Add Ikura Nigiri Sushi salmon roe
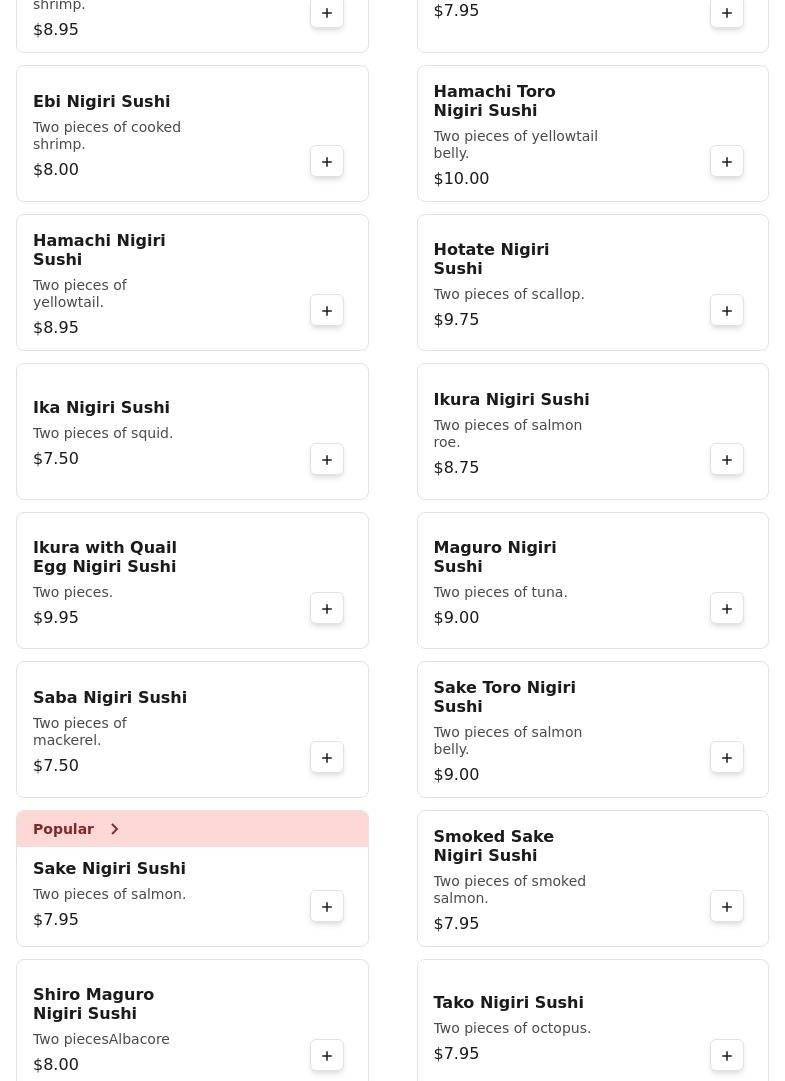 click(727, 460)
